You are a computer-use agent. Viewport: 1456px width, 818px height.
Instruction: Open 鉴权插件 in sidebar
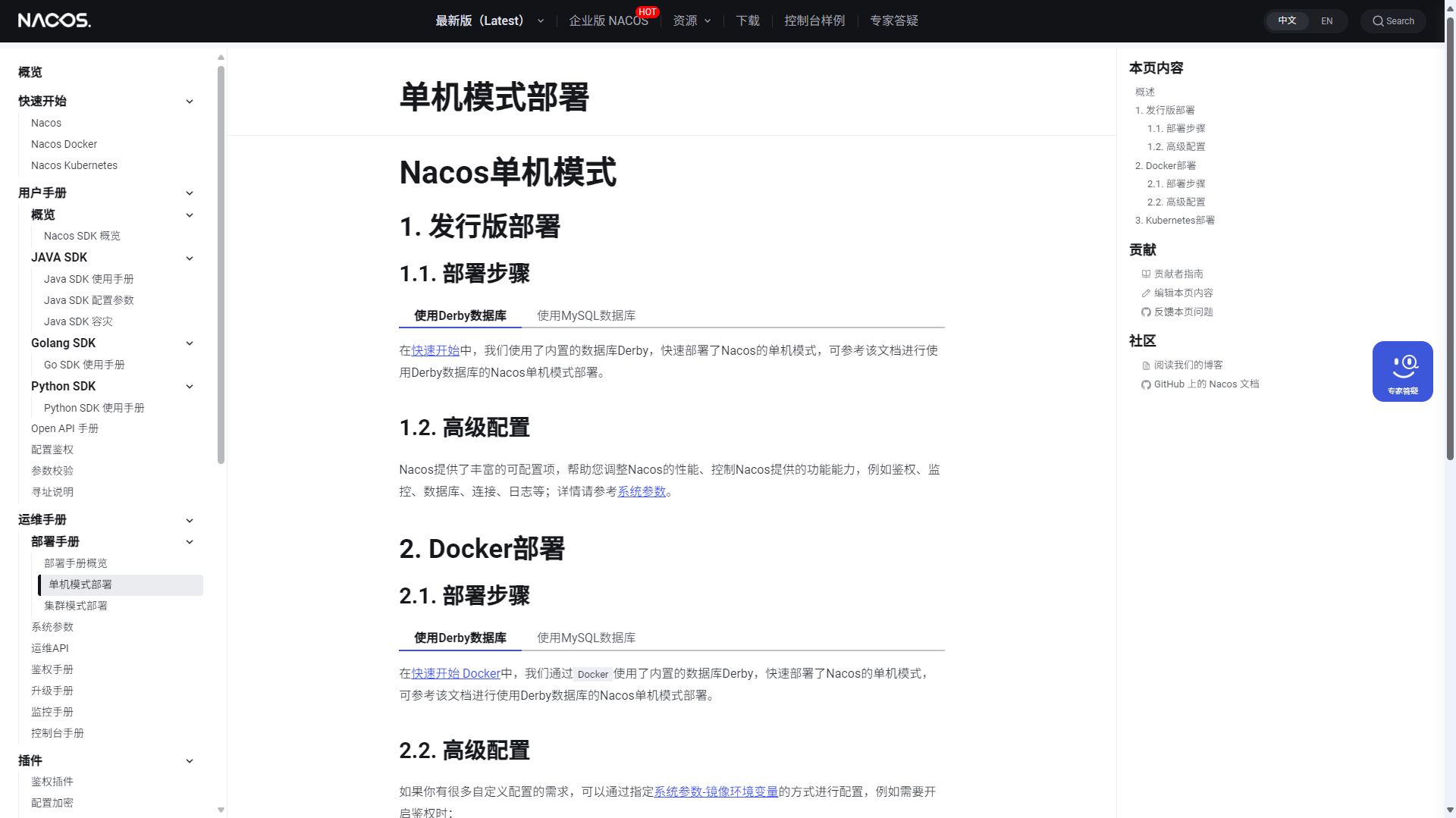tap(52, 782)
